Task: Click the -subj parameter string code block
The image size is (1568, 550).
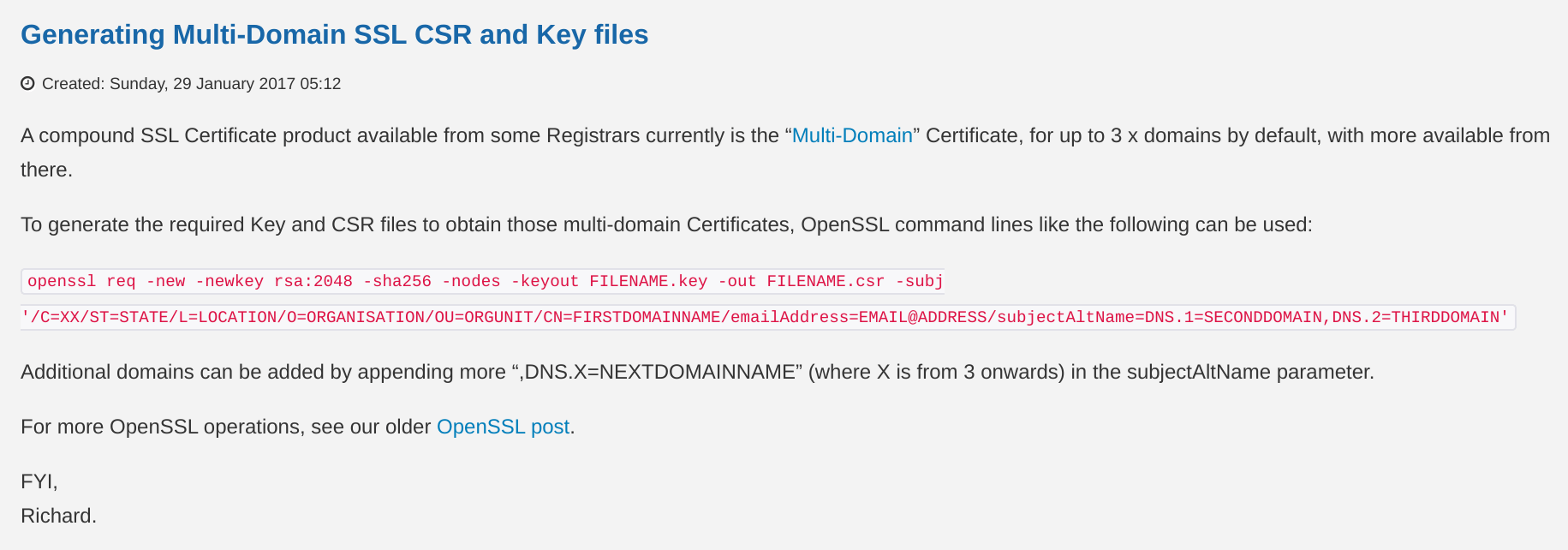Action: coord(768,317)
